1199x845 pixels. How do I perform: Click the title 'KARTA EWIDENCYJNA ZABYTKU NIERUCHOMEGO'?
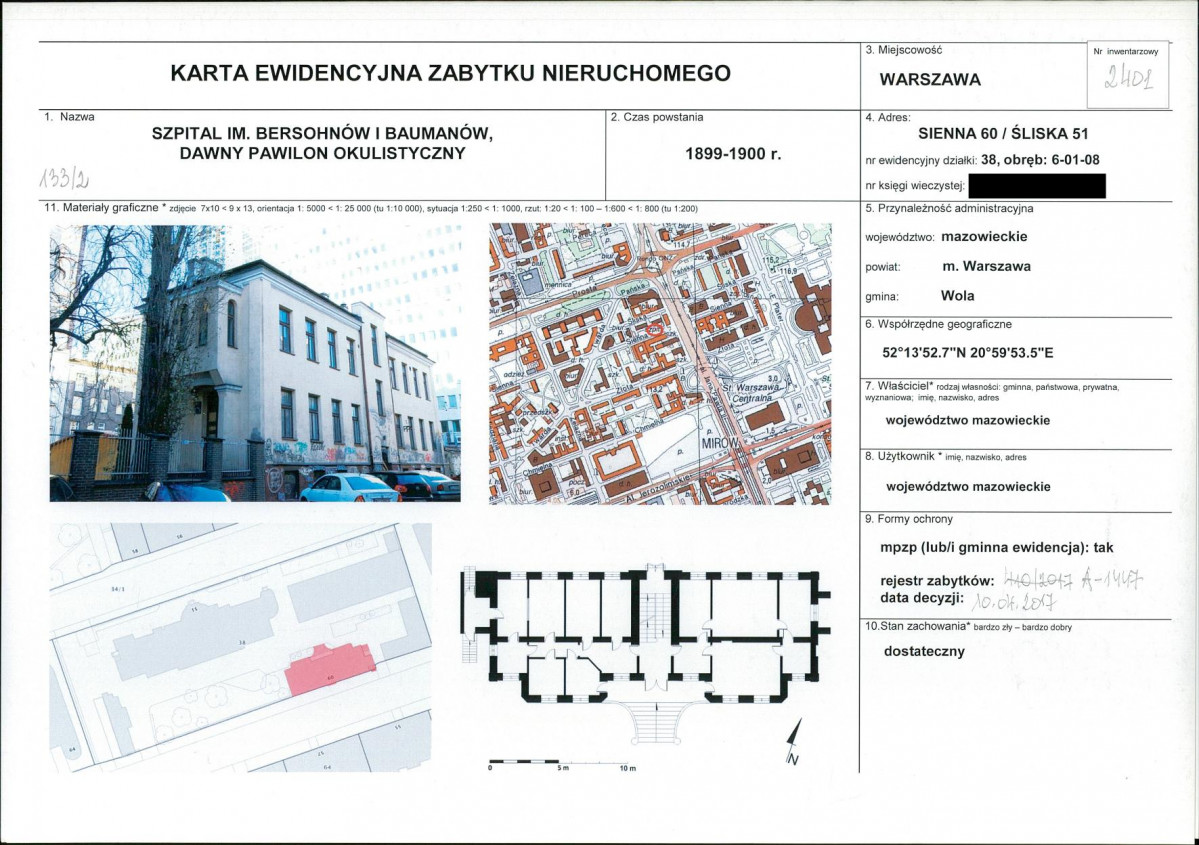(x=450, y=73)
